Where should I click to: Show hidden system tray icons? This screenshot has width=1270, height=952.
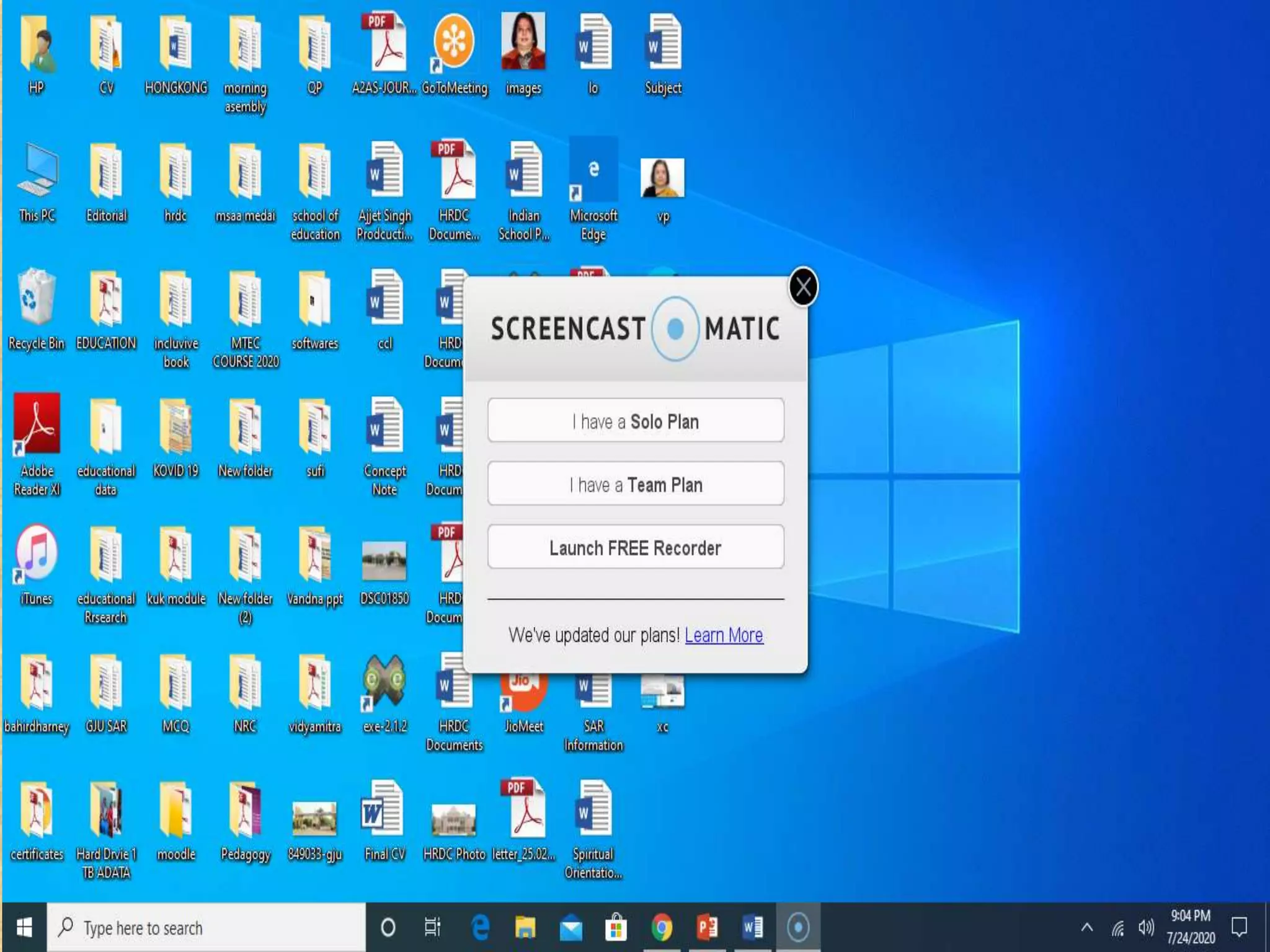pos(1087,927)
